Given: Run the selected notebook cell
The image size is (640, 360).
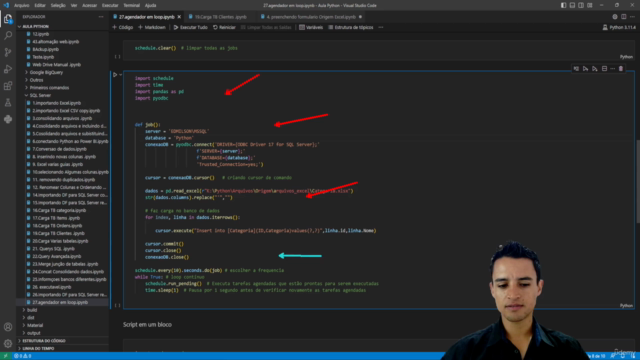Looking at the screenshot, I should tap(115, 75).
